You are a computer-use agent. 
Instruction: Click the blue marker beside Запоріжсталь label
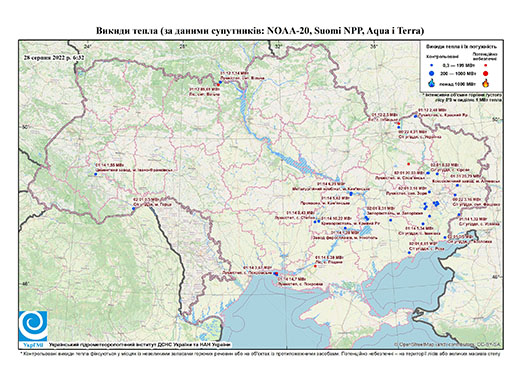tap(367, 218)
